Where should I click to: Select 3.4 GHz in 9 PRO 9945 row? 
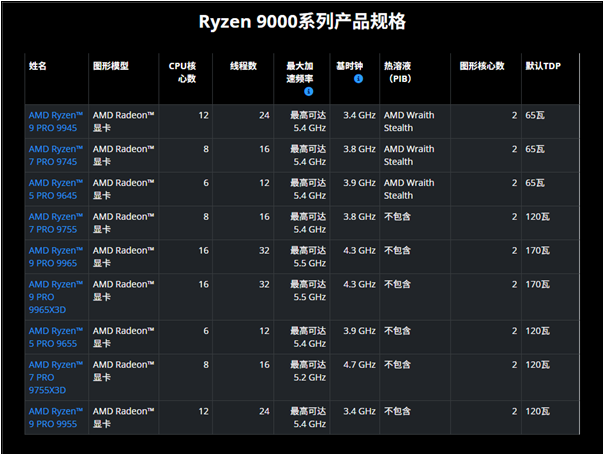359,115
